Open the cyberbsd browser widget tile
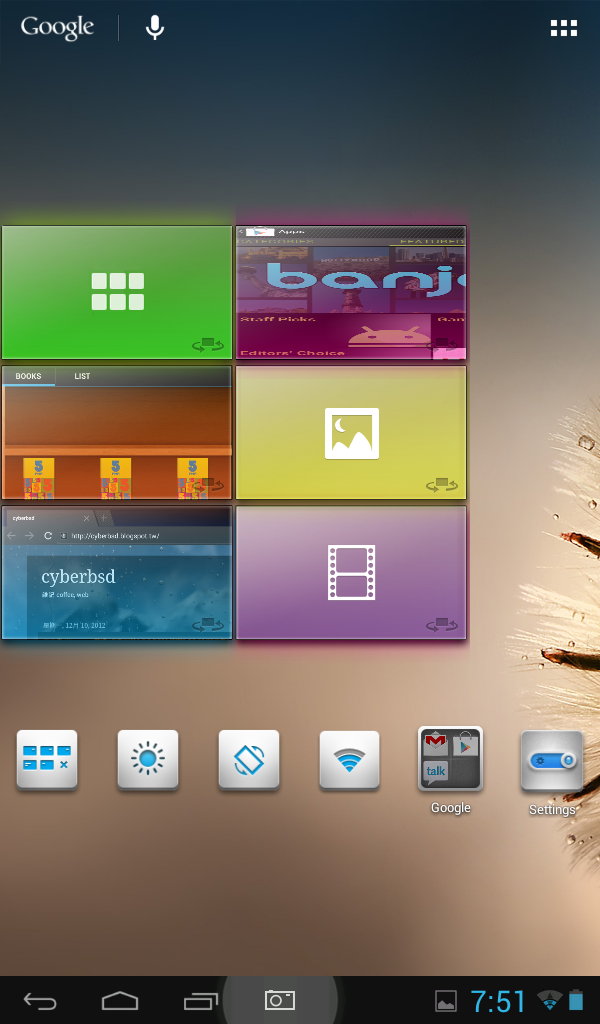This screenshot has width=600, height=1024. (118, 573)
